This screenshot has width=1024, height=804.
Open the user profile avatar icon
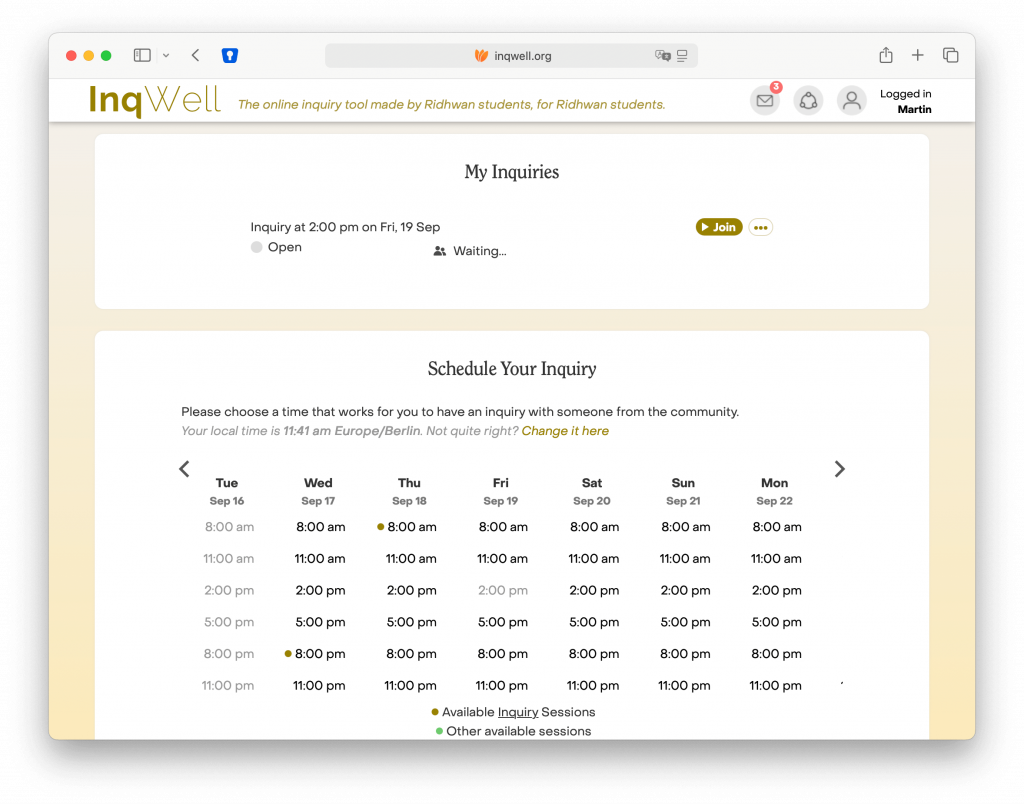[x=851, y=101]
